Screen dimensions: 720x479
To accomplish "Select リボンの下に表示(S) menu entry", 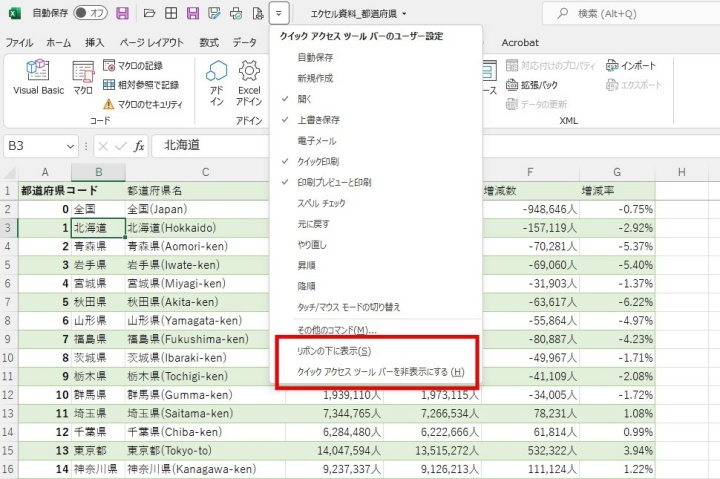I will coord(376,351).
